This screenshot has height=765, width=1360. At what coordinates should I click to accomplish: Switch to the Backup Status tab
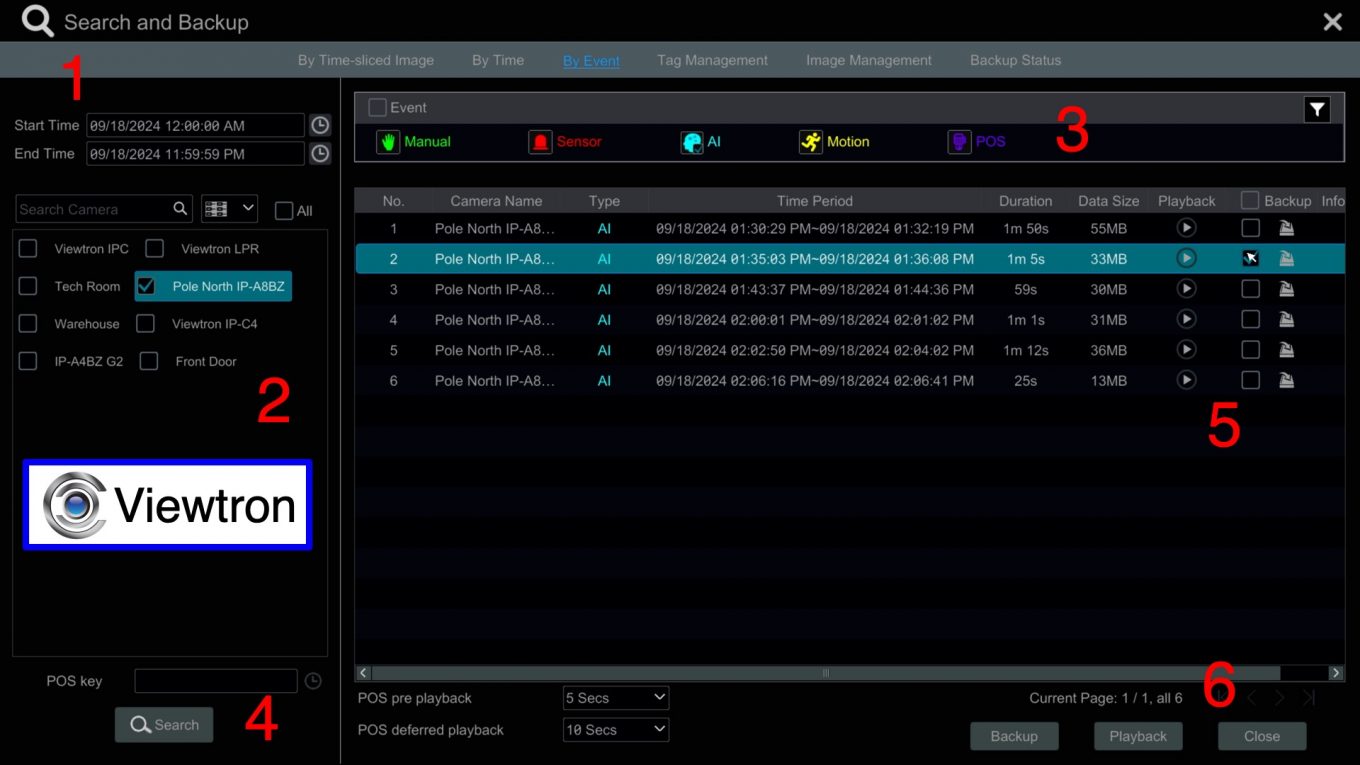(1015, 60)
